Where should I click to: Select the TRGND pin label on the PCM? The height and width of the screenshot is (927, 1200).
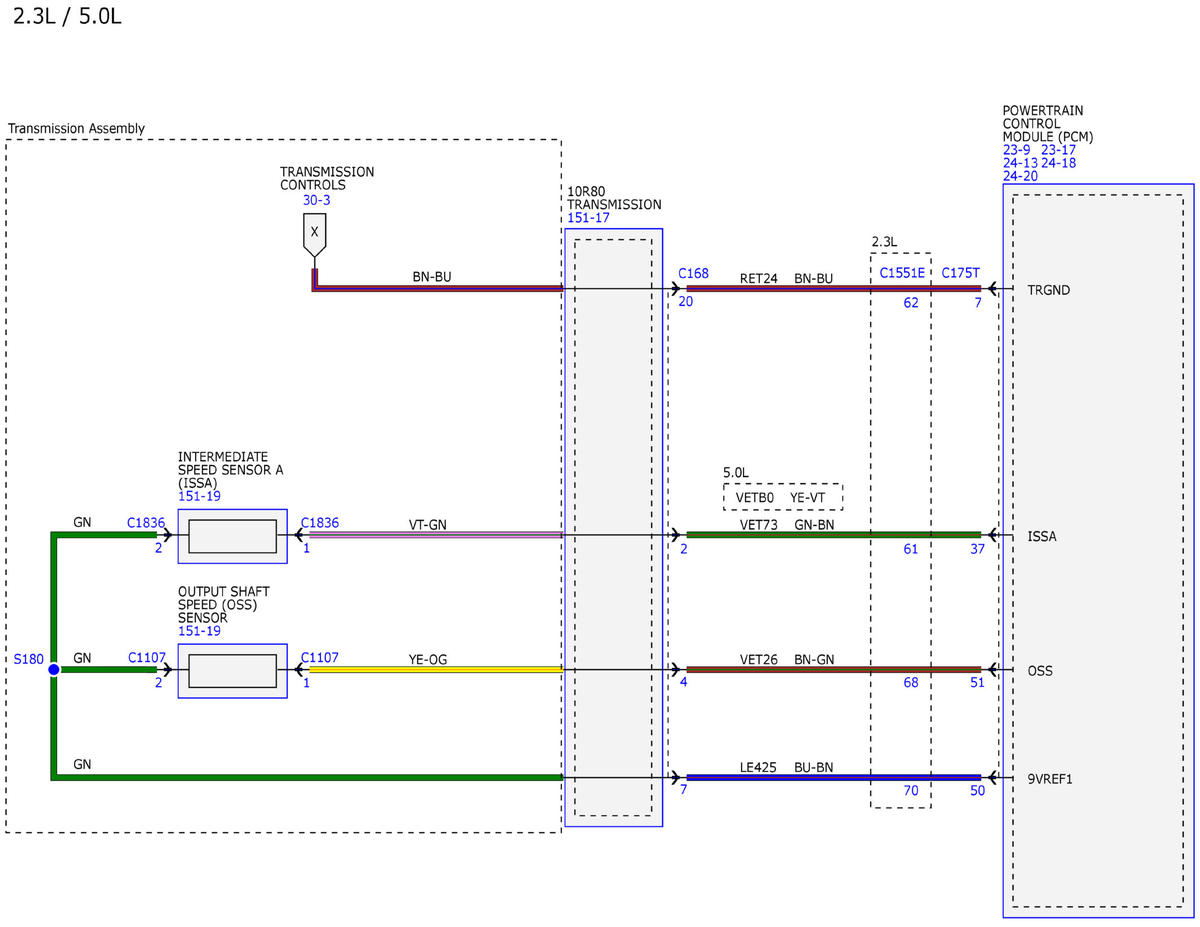pyautogui.click(x=1049, y=290)
